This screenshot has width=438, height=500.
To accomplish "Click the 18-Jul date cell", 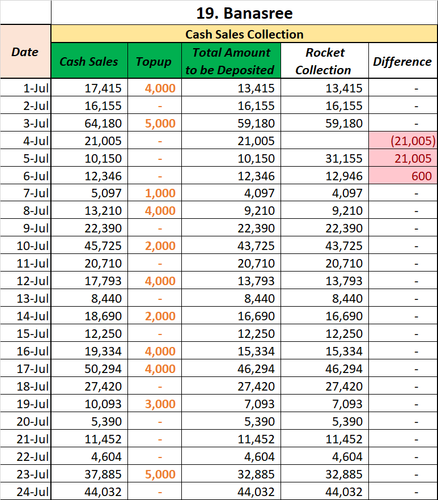I will point(25,386).
